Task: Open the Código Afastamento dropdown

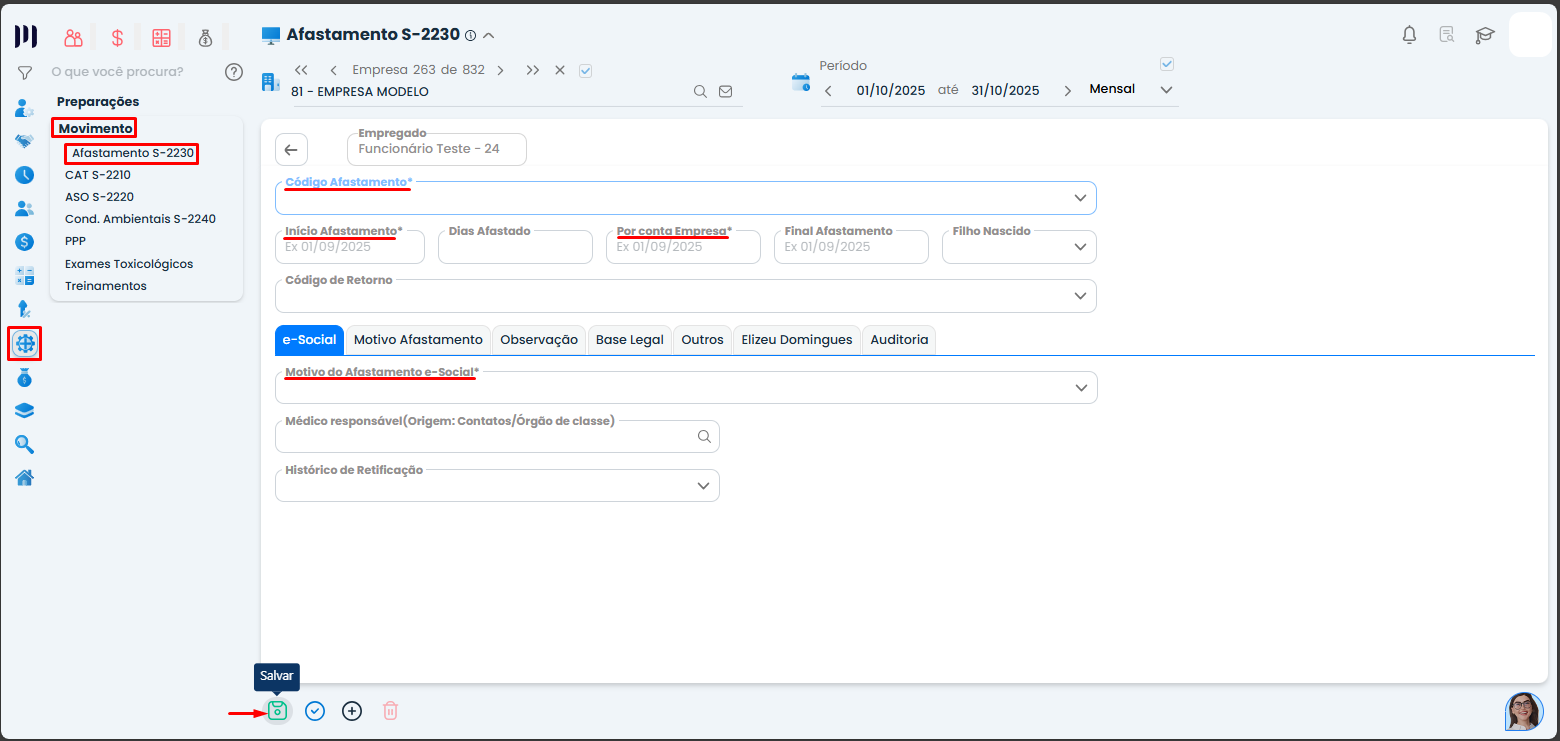Action: (685, 198)
